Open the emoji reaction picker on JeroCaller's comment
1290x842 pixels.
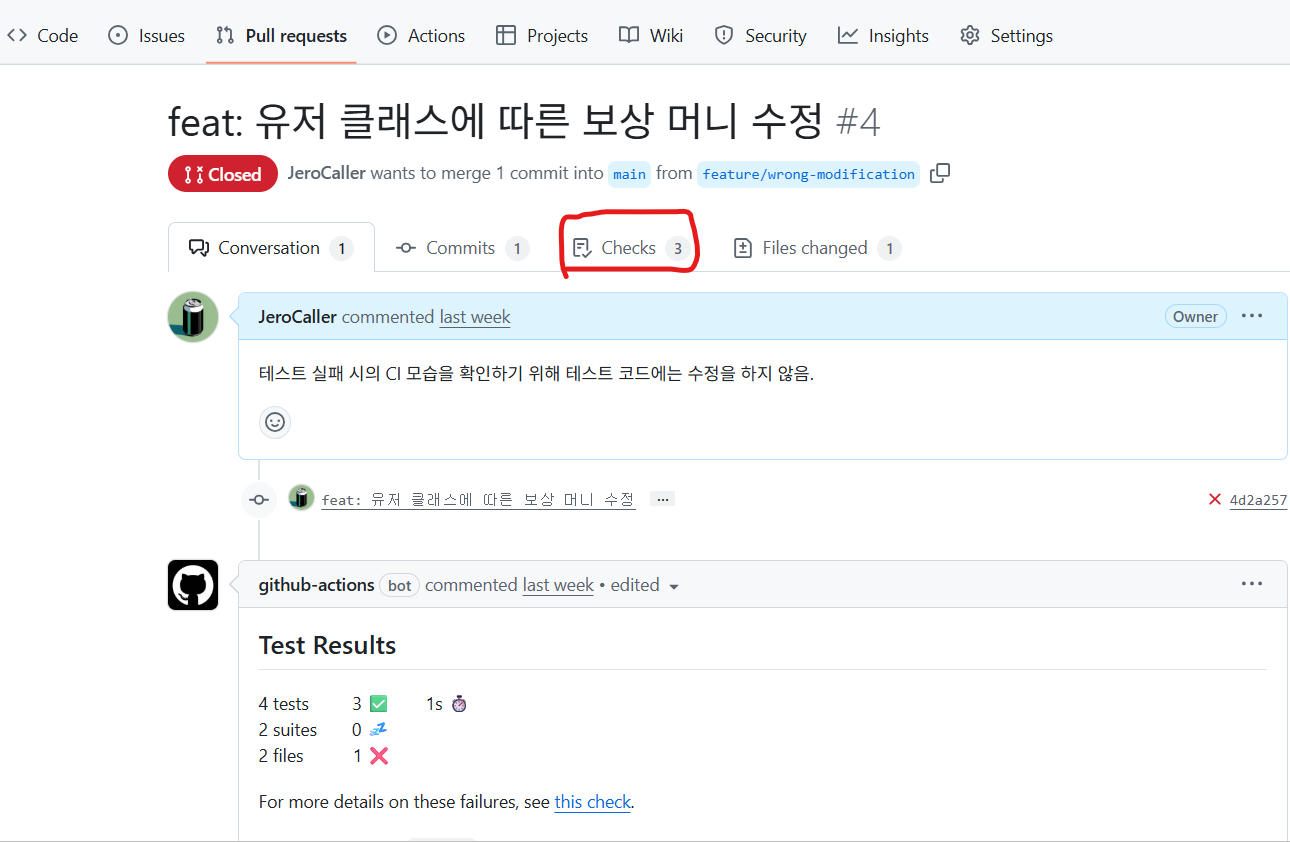pos(275,422)
